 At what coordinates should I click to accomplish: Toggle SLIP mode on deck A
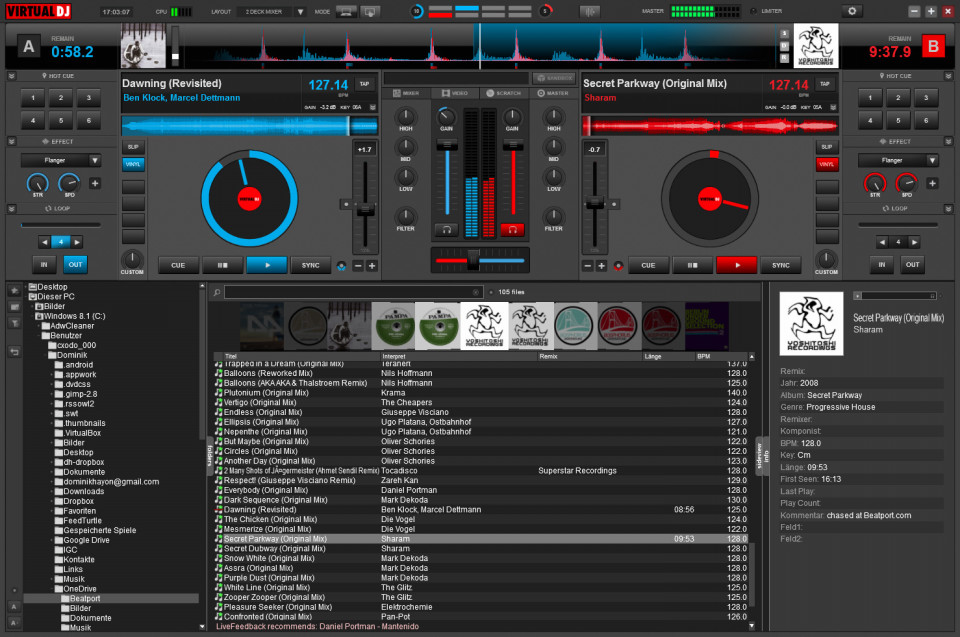coord(133,147)
